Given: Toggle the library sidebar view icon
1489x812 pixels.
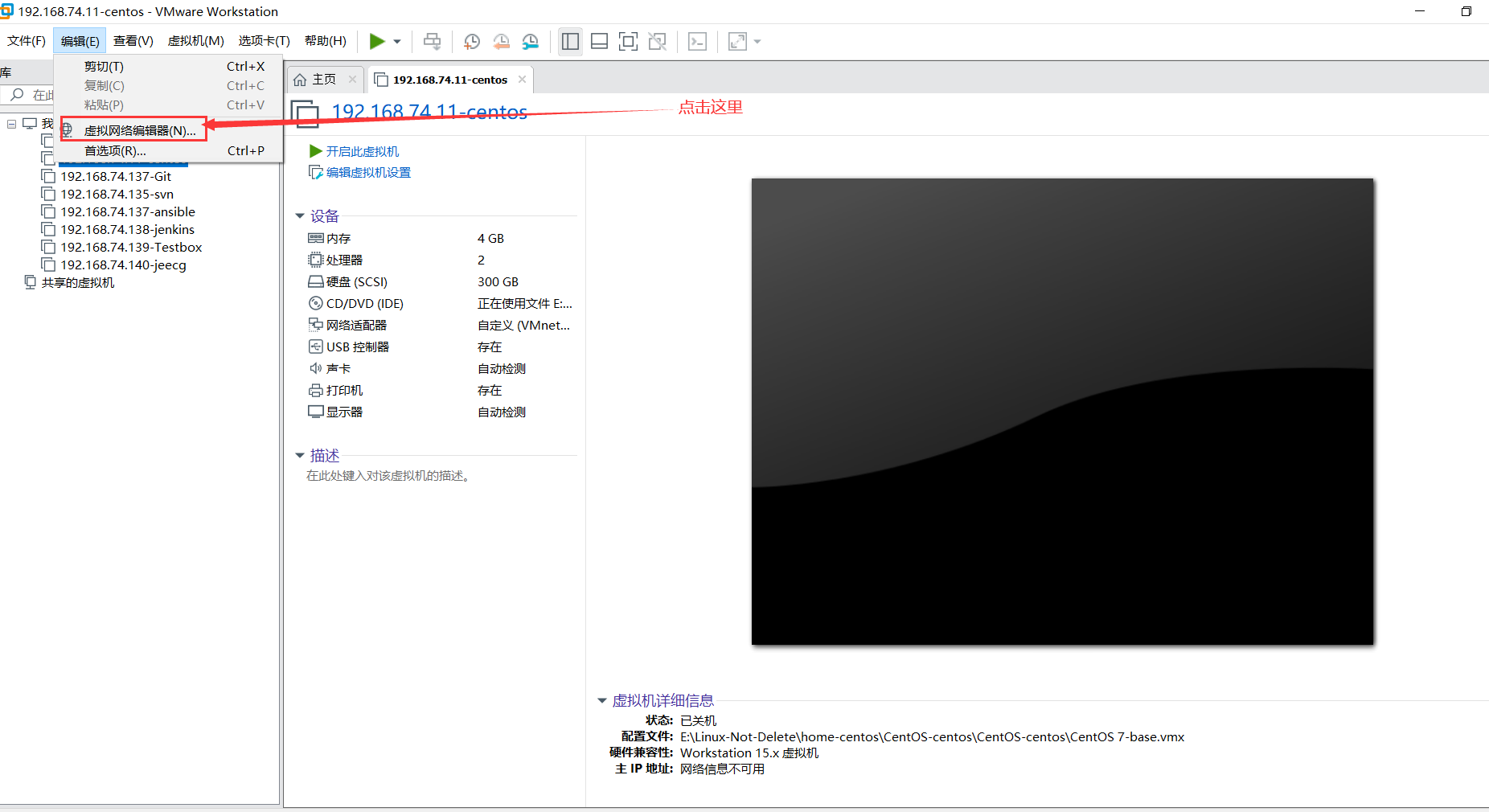Looking at the screenshot, I should (570, 41).
